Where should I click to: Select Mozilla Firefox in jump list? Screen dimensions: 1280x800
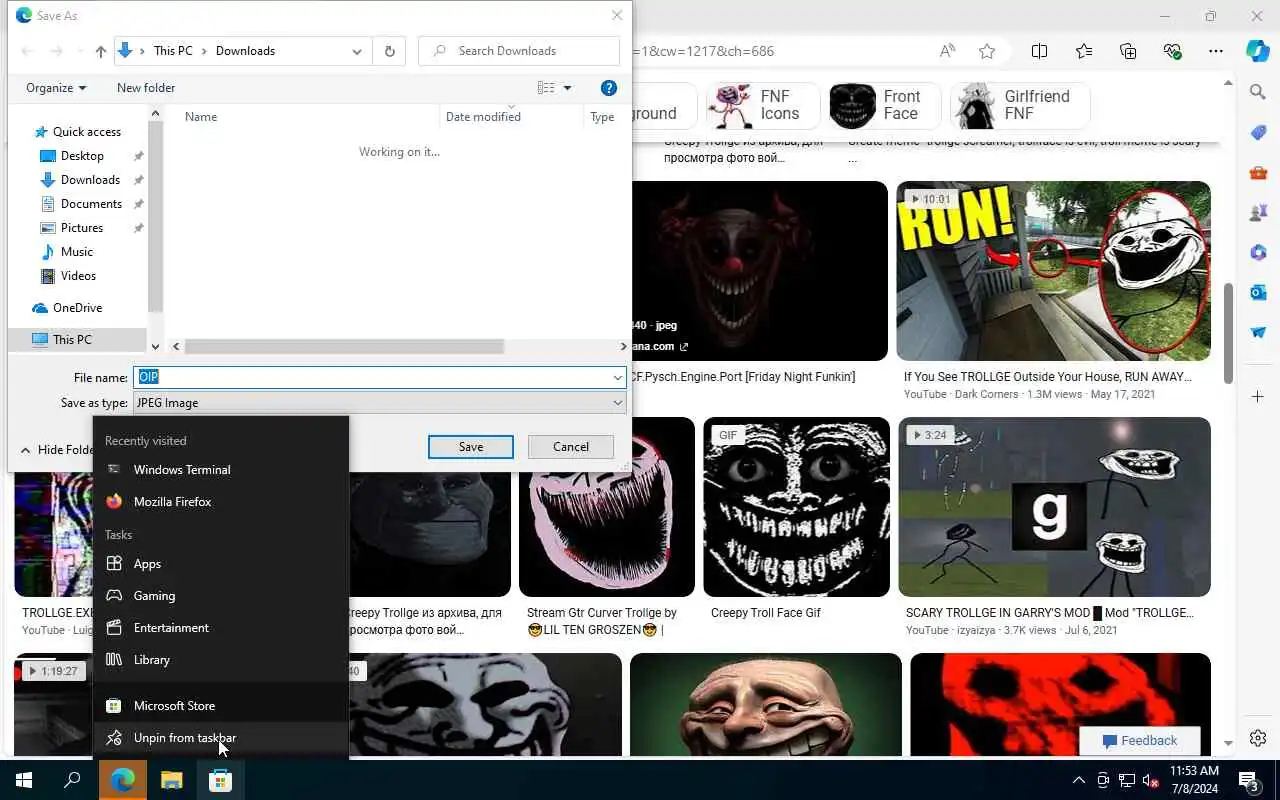[221, 502]
